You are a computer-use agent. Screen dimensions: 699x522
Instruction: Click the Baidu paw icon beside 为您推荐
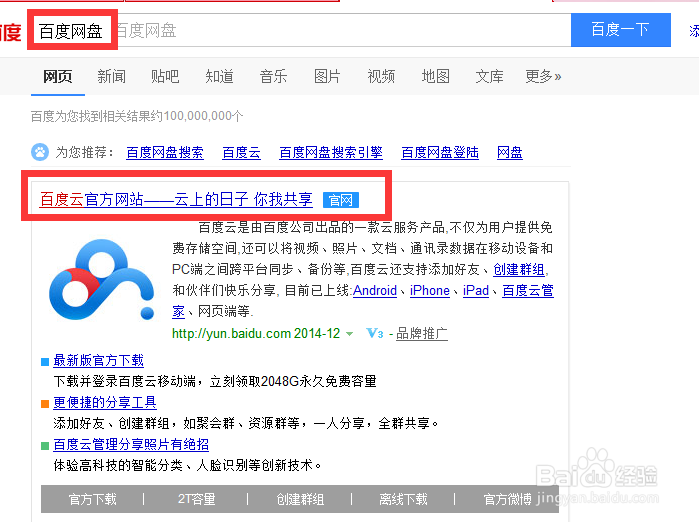pos(40,152)
